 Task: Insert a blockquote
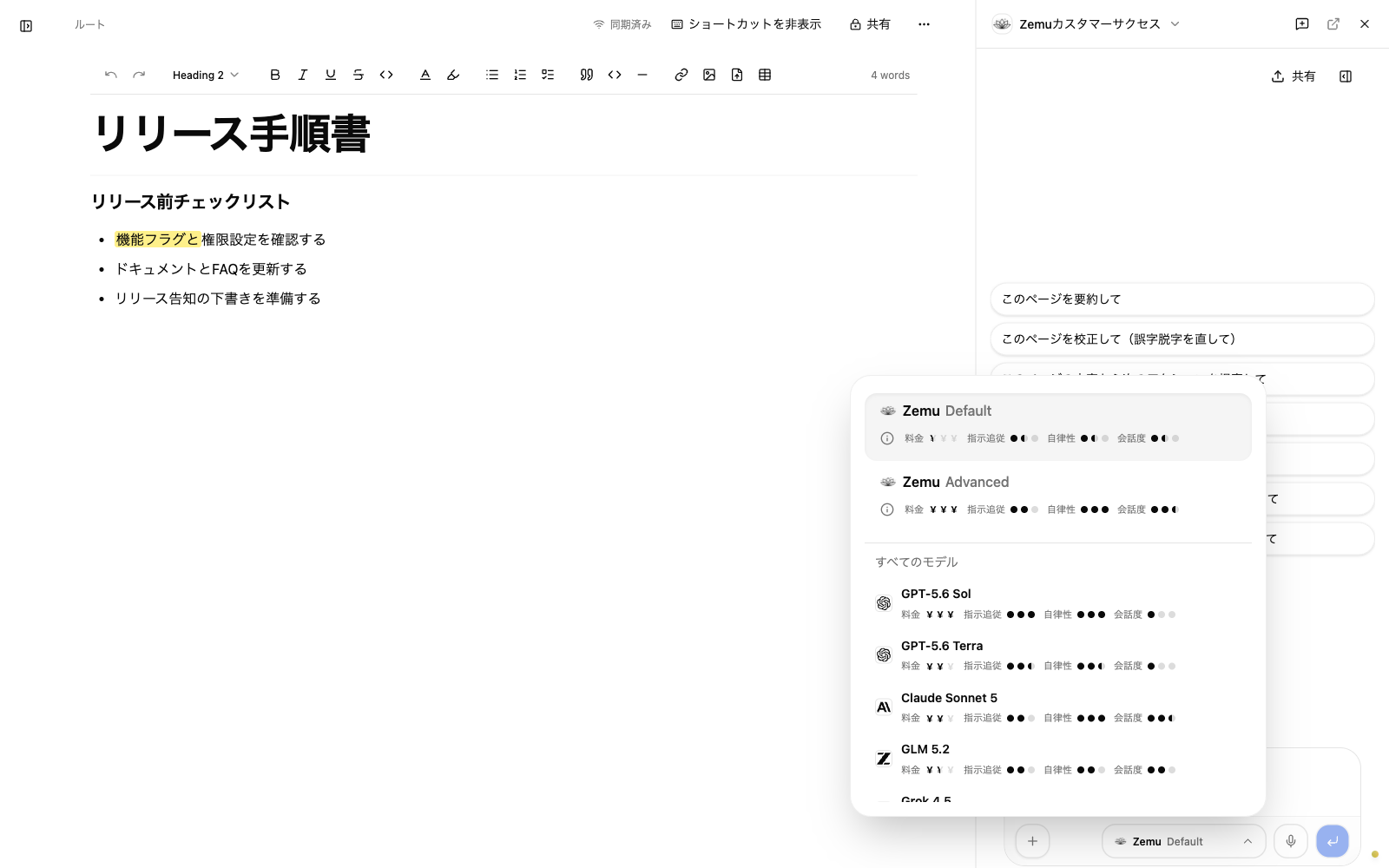(x=587, y=75)
